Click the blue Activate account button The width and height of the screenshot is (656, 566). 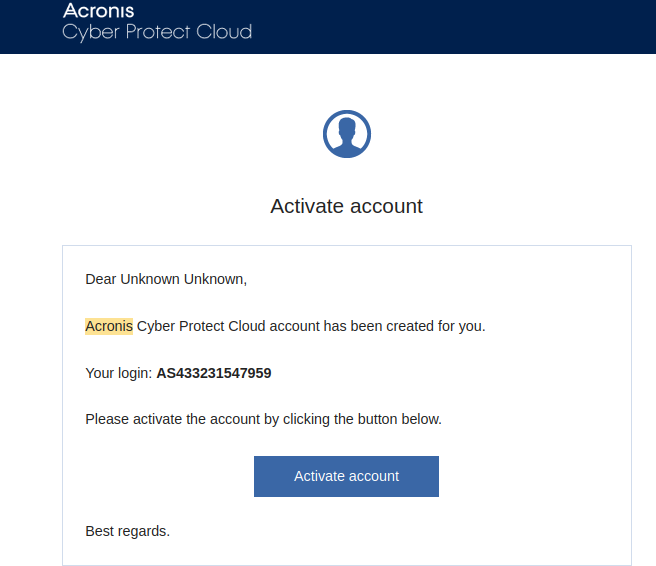346,476
